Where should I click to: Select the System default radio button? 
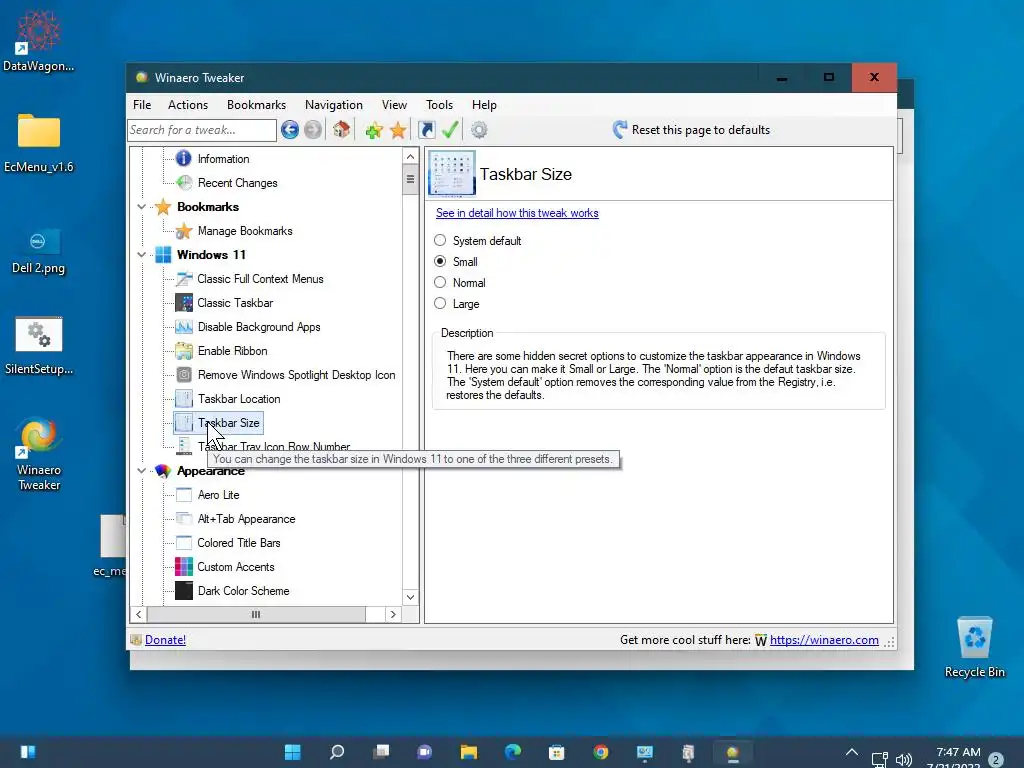440,240
